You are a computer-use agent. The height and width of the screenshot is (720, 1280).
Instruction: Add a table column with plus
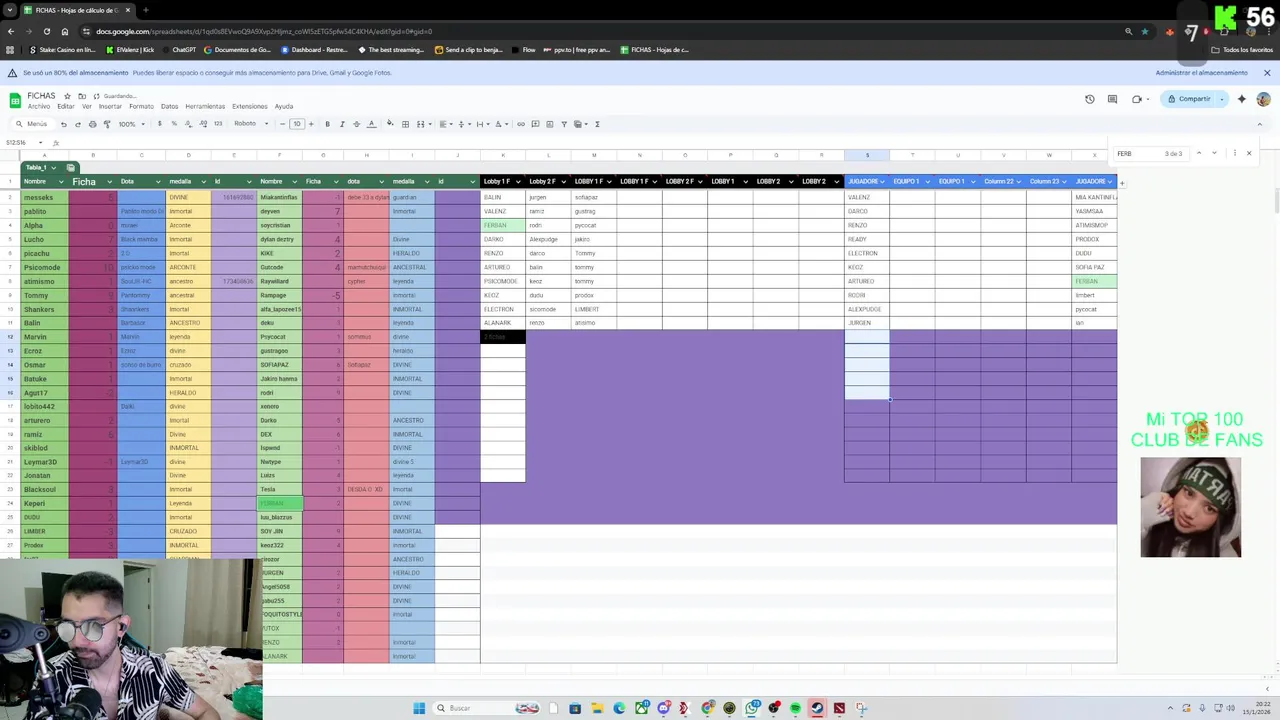[x=1122, y=183]
